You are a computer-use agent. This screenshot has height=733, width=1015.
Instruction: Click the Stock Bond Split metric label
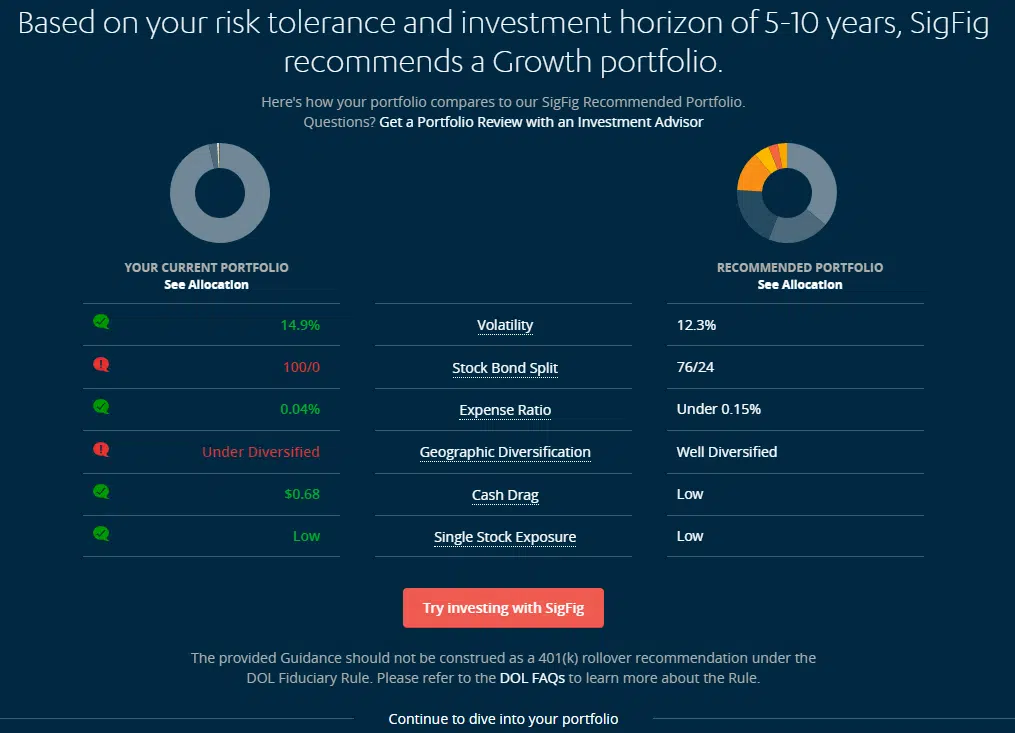[x=505, y=368]
